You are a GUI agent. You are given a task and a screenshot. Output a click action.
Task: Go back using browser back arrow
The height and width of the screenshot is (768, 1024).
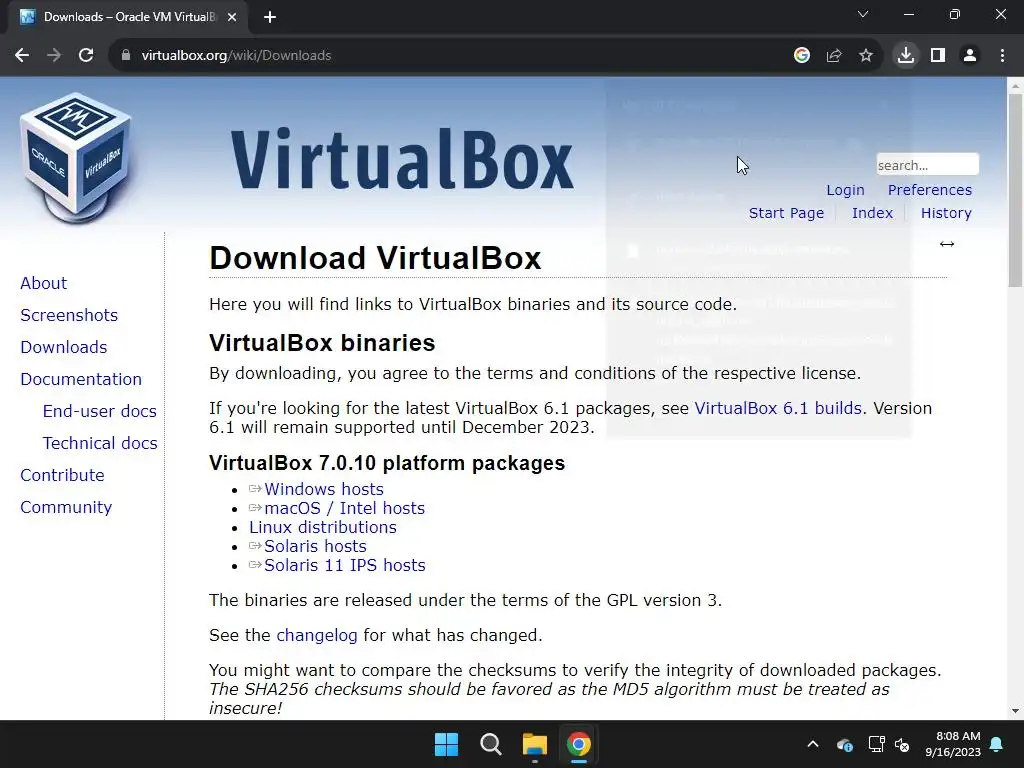coord(22,56)
